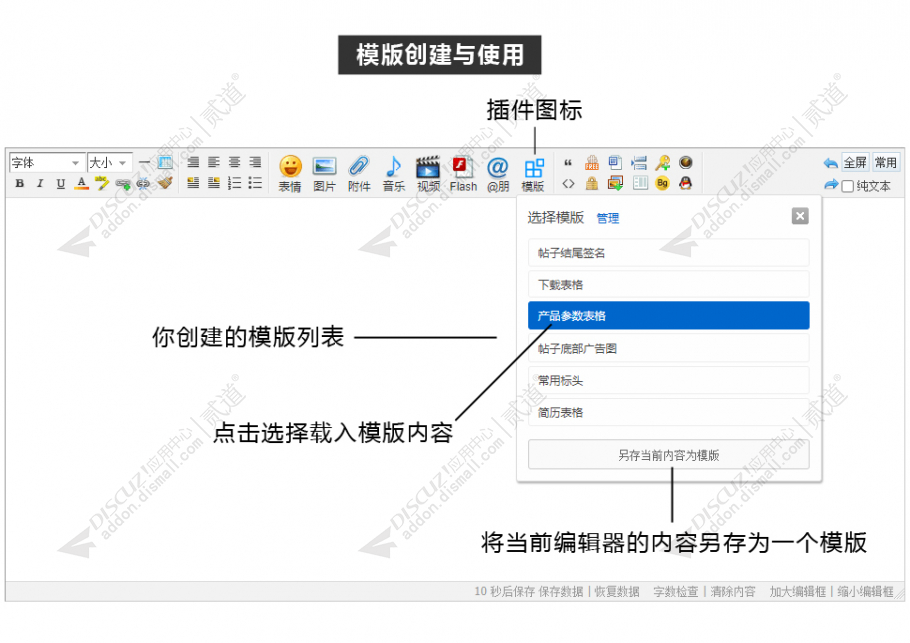Screen dimensions: 910x643
Task: Insert a code block
Action: pos(568,183)
